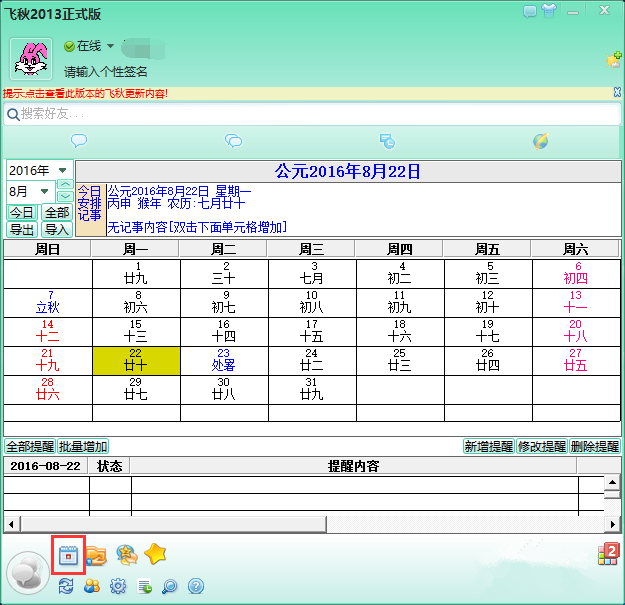This screenshot has height=605, width=625.
Task: Click the skin shirt icon in title bar
Action: click(x=549, y=10)
